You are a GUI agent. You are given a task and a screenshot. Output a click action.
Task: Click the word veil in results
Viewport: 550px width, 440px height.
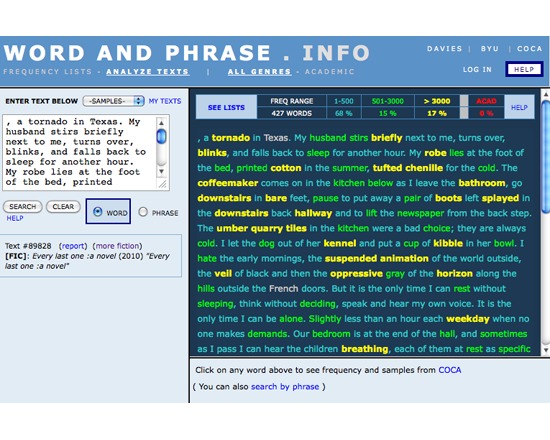point(223,273)
